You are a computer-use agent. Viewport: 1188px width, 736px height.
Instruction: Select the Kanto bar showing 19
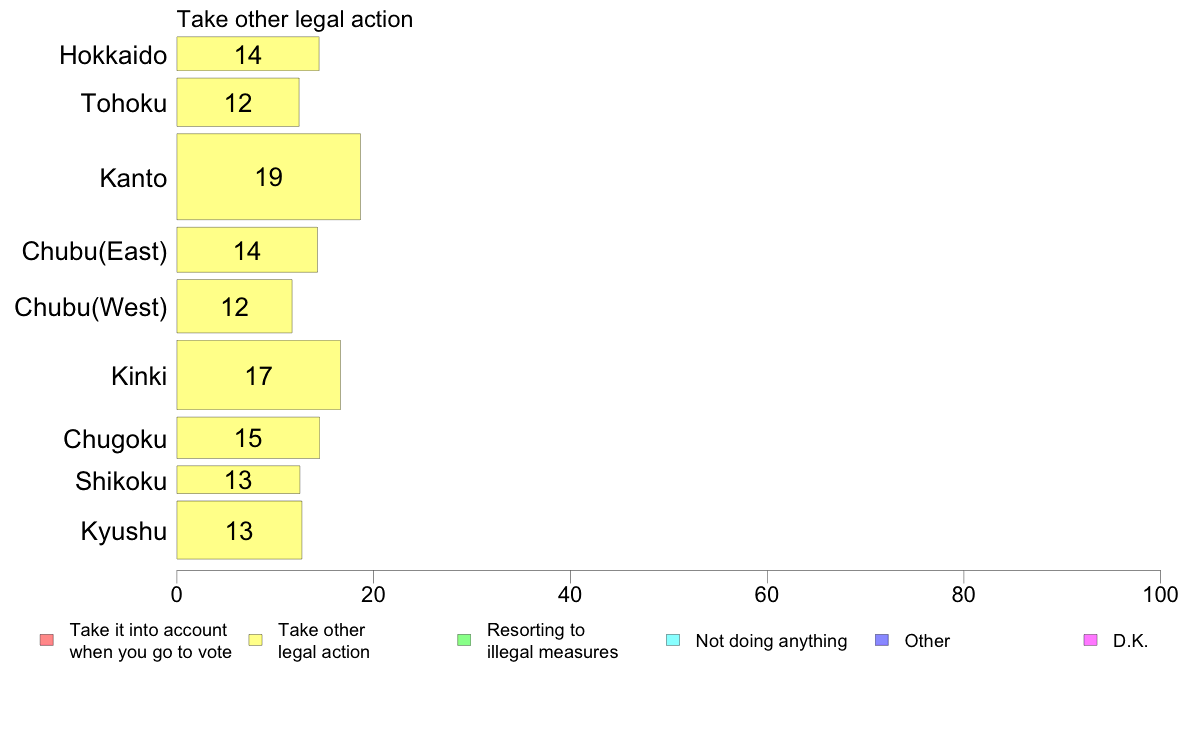269,177
